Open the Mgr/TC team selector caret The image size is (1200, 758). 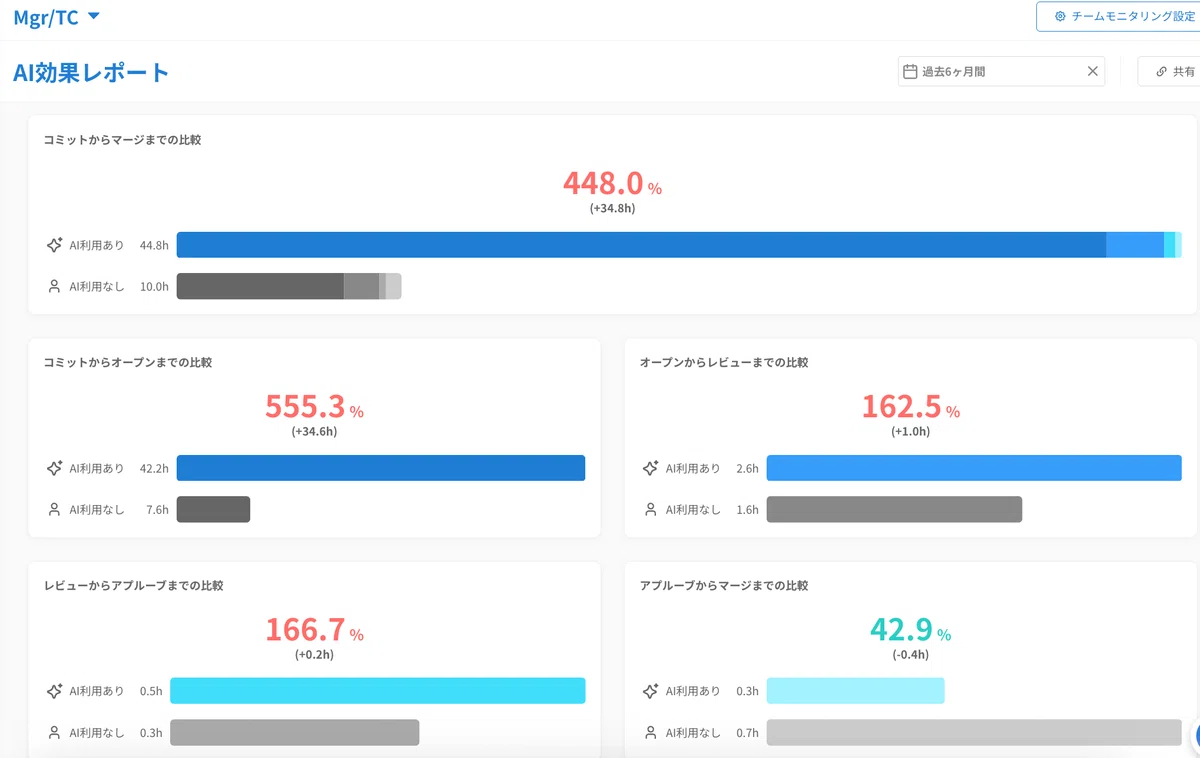tap(94, 16)
